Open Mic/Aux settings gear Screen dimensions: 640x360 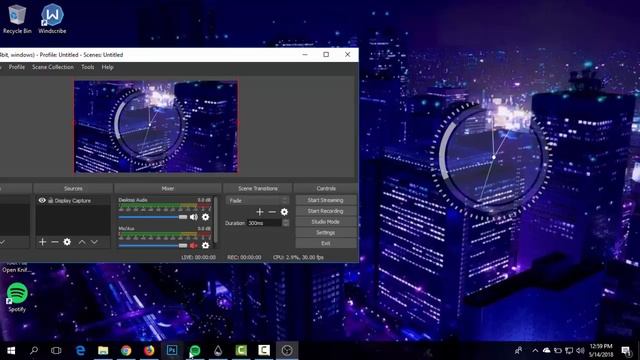pyautogui.click(x=205, y=245)
